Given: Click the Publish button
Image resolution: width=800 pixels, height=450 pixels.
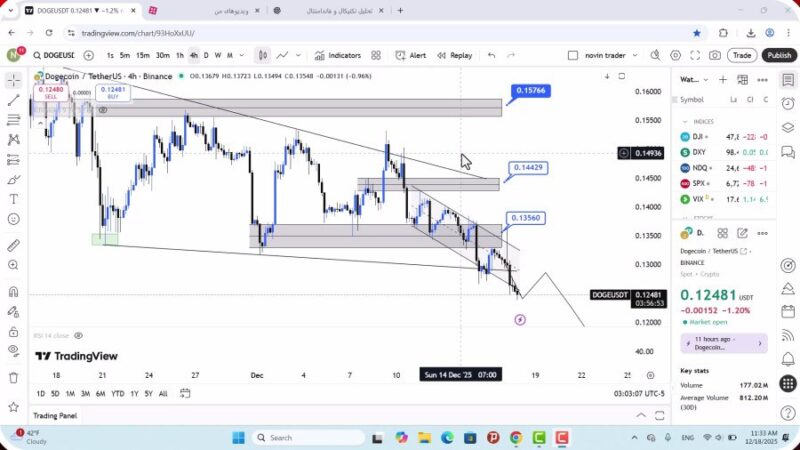Looking at the screenshot, I should (x=778, y=55).
